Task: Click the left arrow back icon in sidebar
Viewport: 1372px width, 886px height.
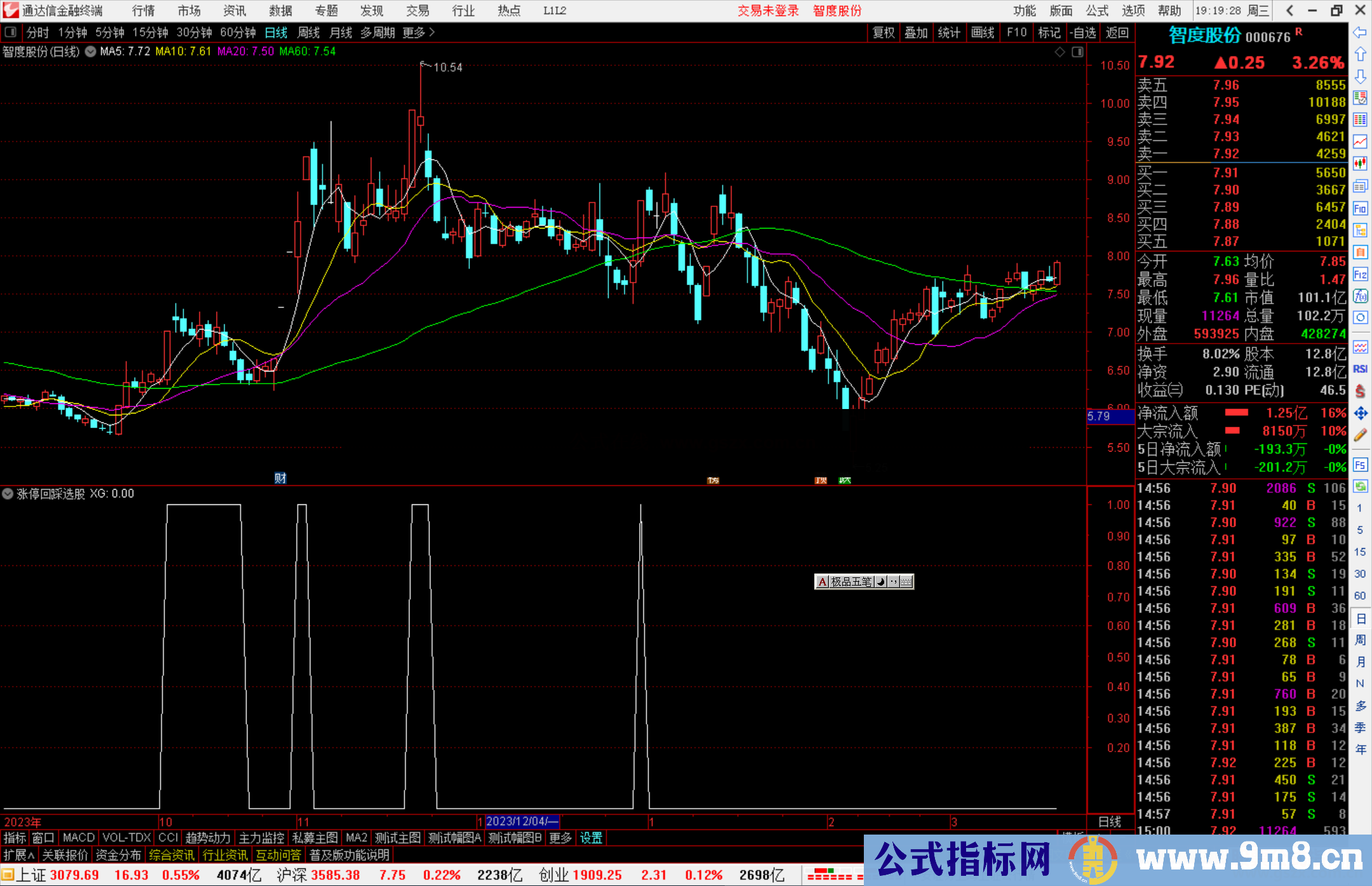Action: click(1360, 32)
